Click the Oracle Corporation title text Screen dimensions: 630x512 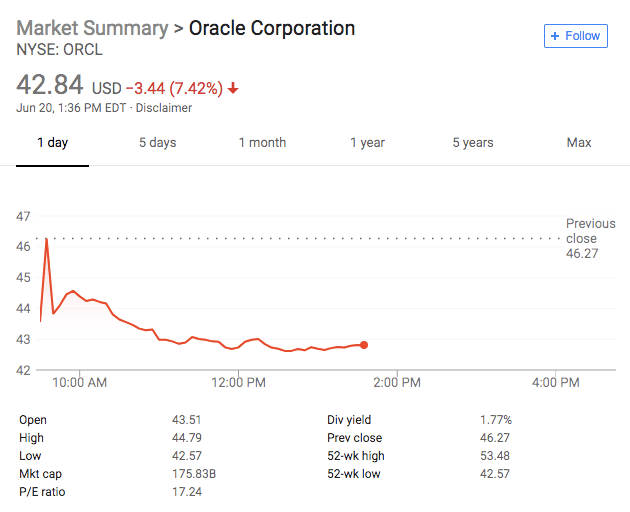click(272, 27)
